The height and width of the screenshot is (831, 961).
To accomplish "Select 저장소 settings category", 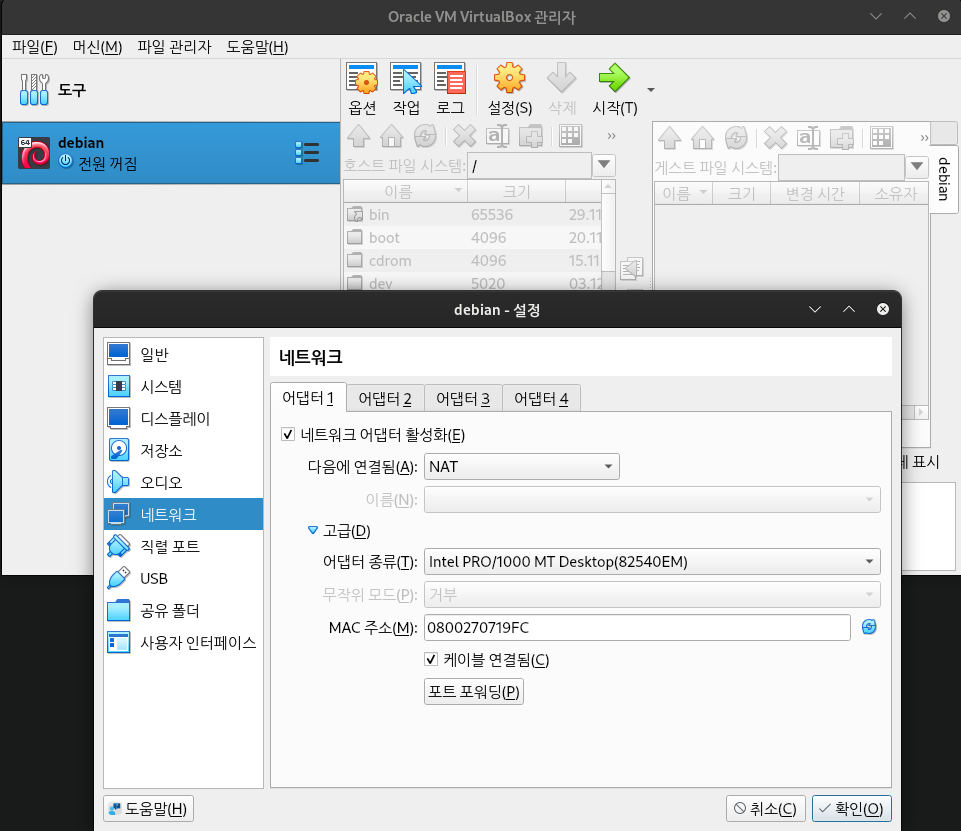I will pos(183,450).
